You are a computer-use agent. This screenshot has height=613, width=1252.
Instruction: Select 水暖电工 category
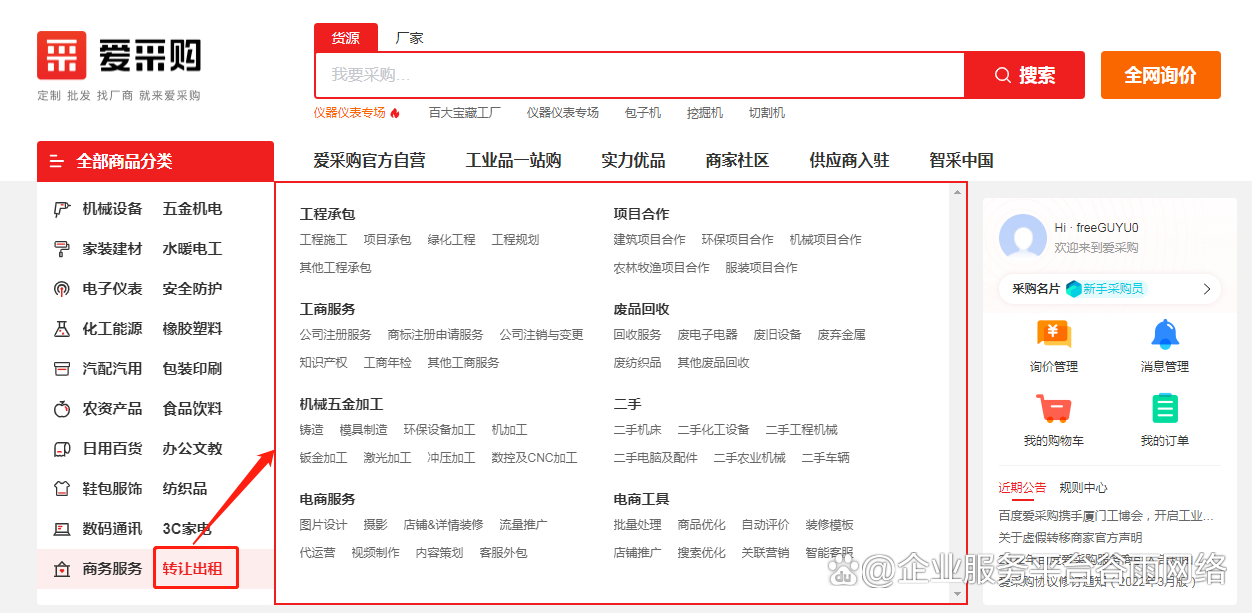point(193,249)
